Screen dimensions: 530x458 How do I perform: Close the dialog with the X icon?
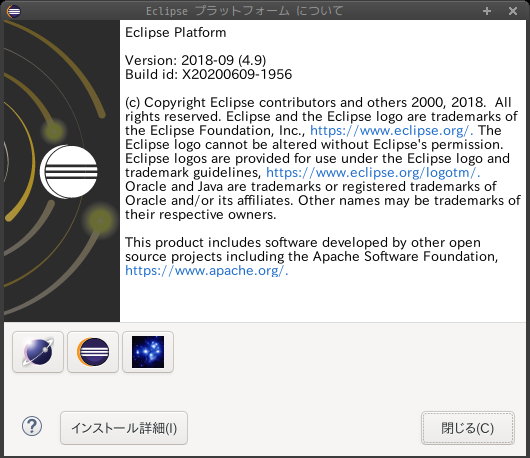[x=513, y=11]
